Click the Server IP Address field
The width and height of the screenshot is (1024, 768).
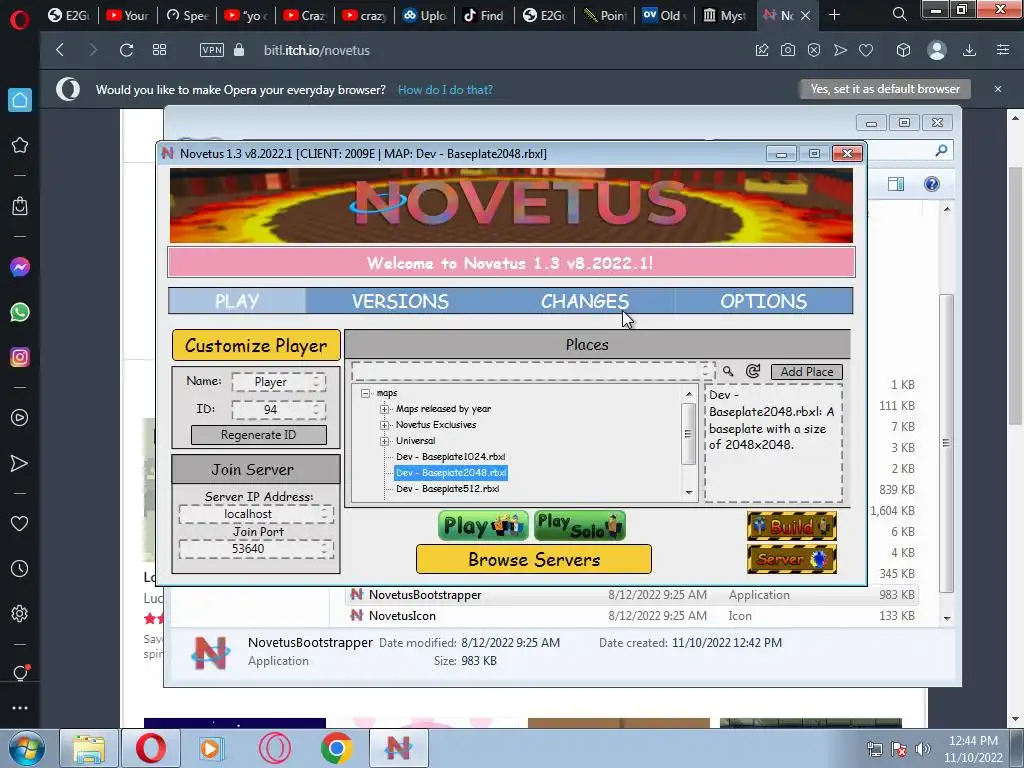coord(256,515)
